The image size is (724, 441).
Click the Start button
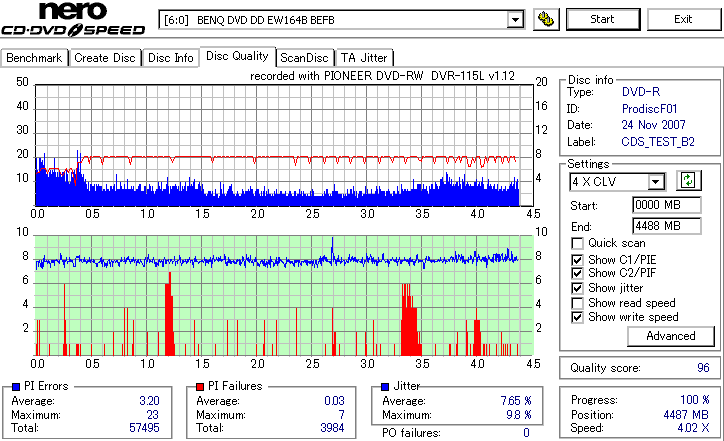[603, 19]
